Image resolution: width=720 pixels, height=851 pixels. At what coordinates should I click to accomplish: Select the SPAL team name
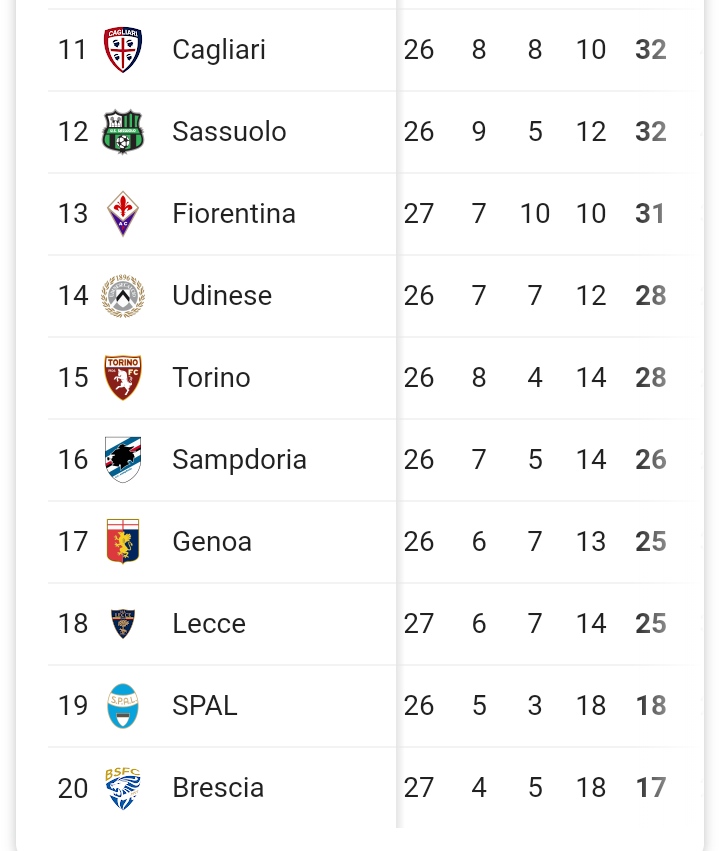pyautogui.click(x=205, y=705)
